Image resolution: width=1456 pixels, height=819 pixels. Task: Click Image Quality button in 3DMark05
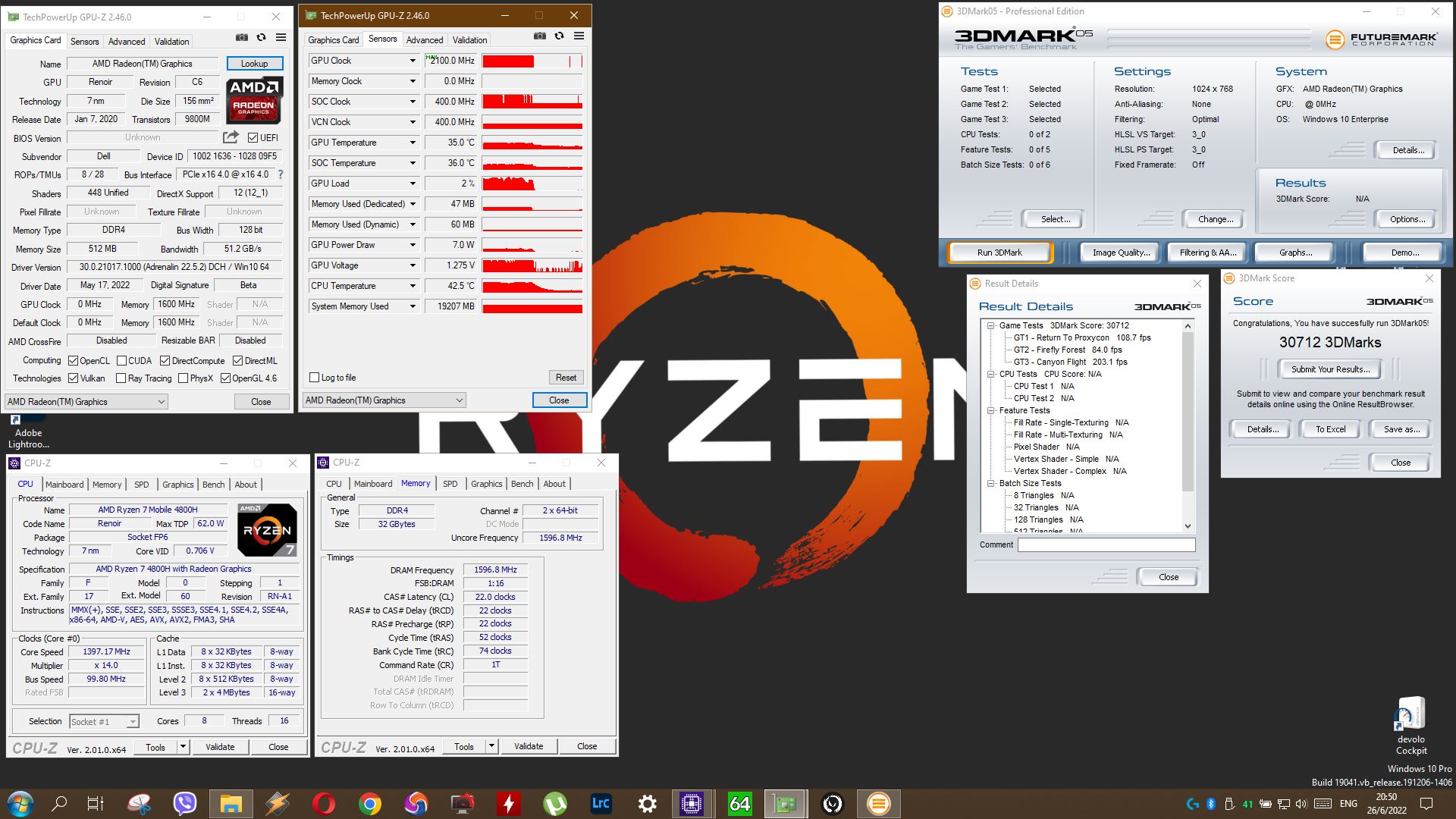click(1121, 253)
